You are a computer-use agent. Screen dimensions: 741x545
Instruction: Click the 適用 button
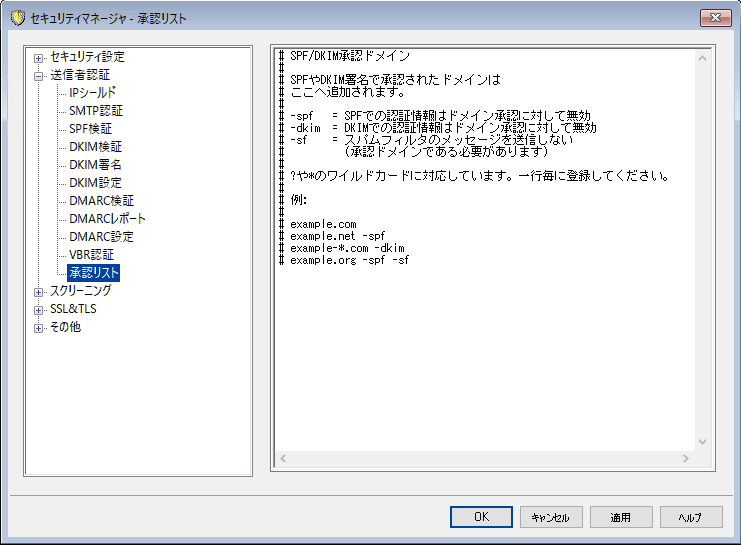point(621,517)
